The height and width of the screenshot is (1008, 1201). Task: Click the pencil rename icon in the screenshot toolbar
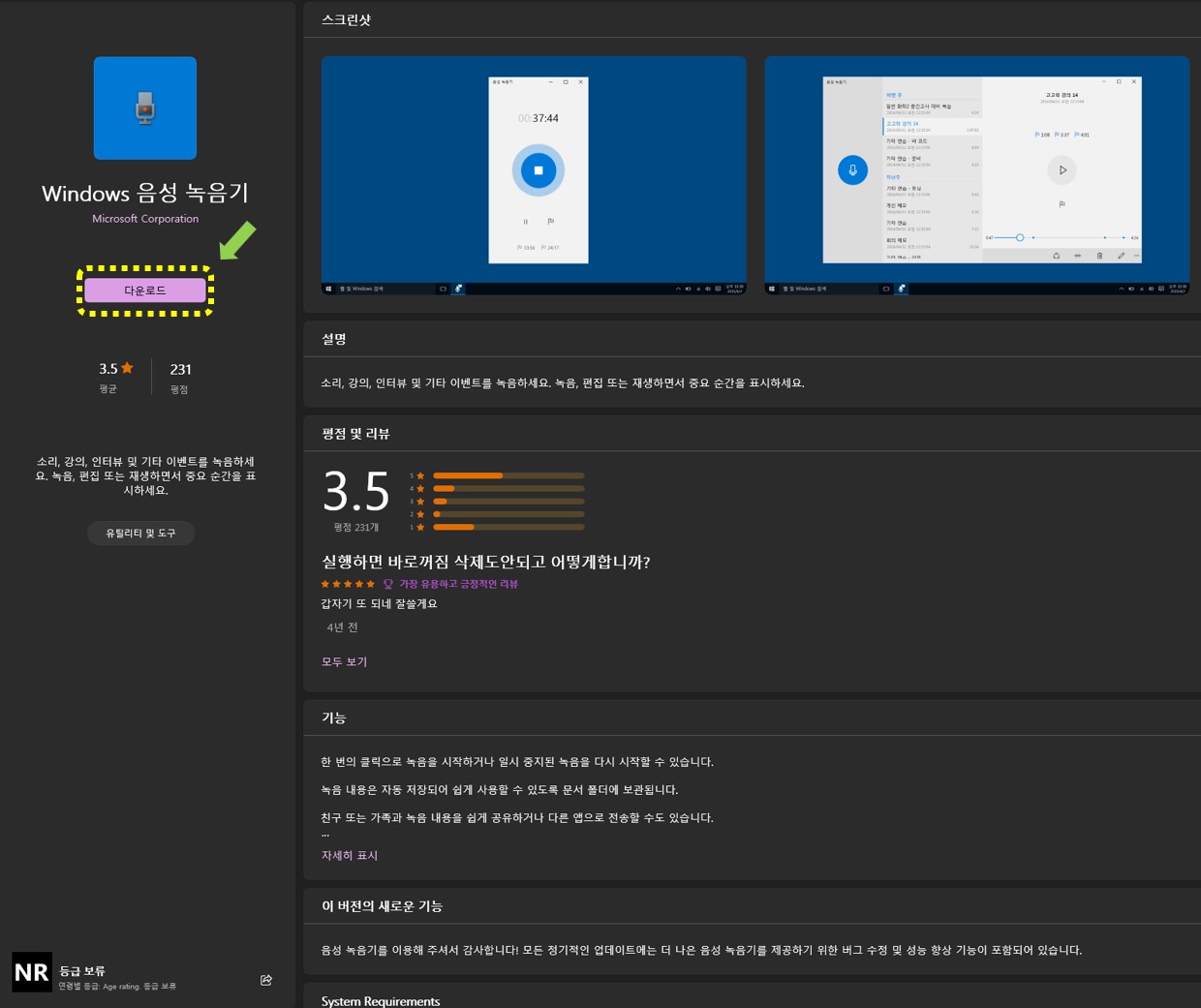tap(1121, 256)
